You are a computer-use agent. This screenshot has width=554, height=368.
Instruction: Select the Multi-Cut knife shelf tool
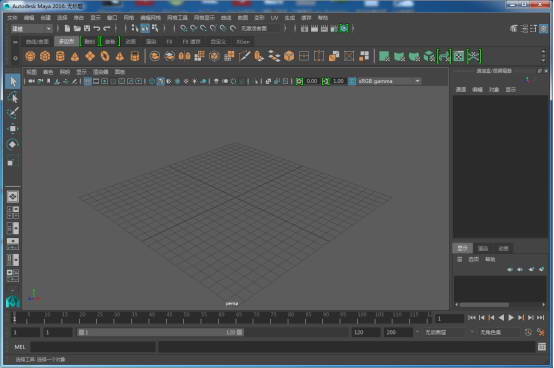[244, 56]
